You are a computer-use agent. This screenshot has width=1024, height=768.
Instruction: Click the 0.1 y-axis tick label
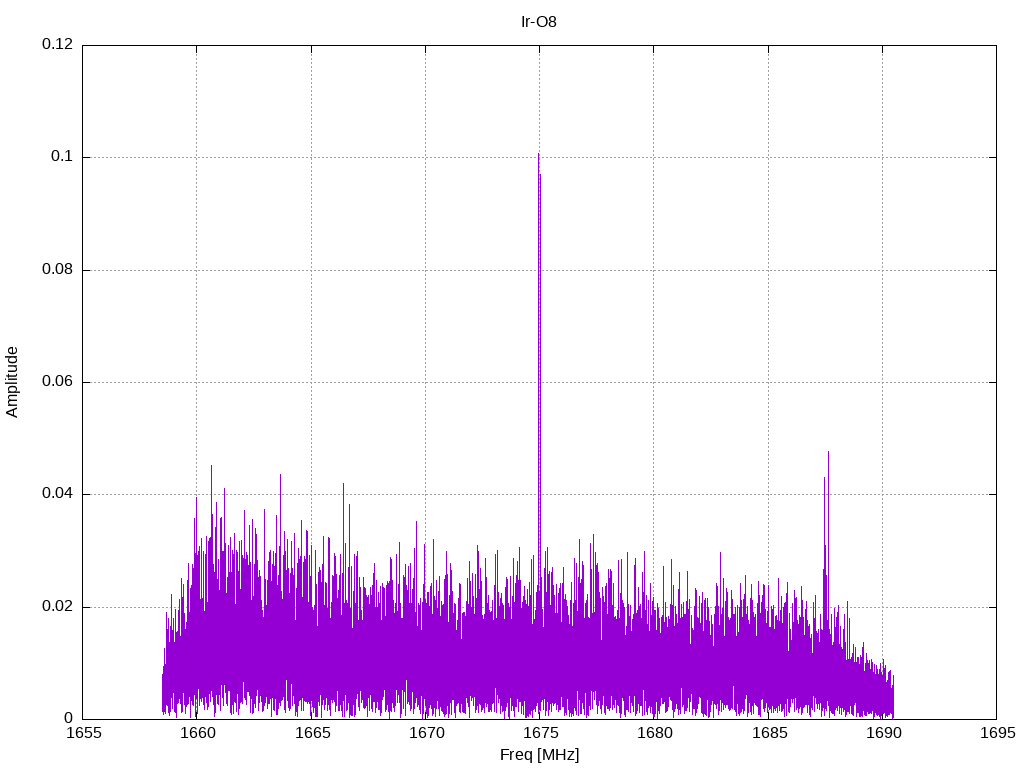(x=61, y=157)
